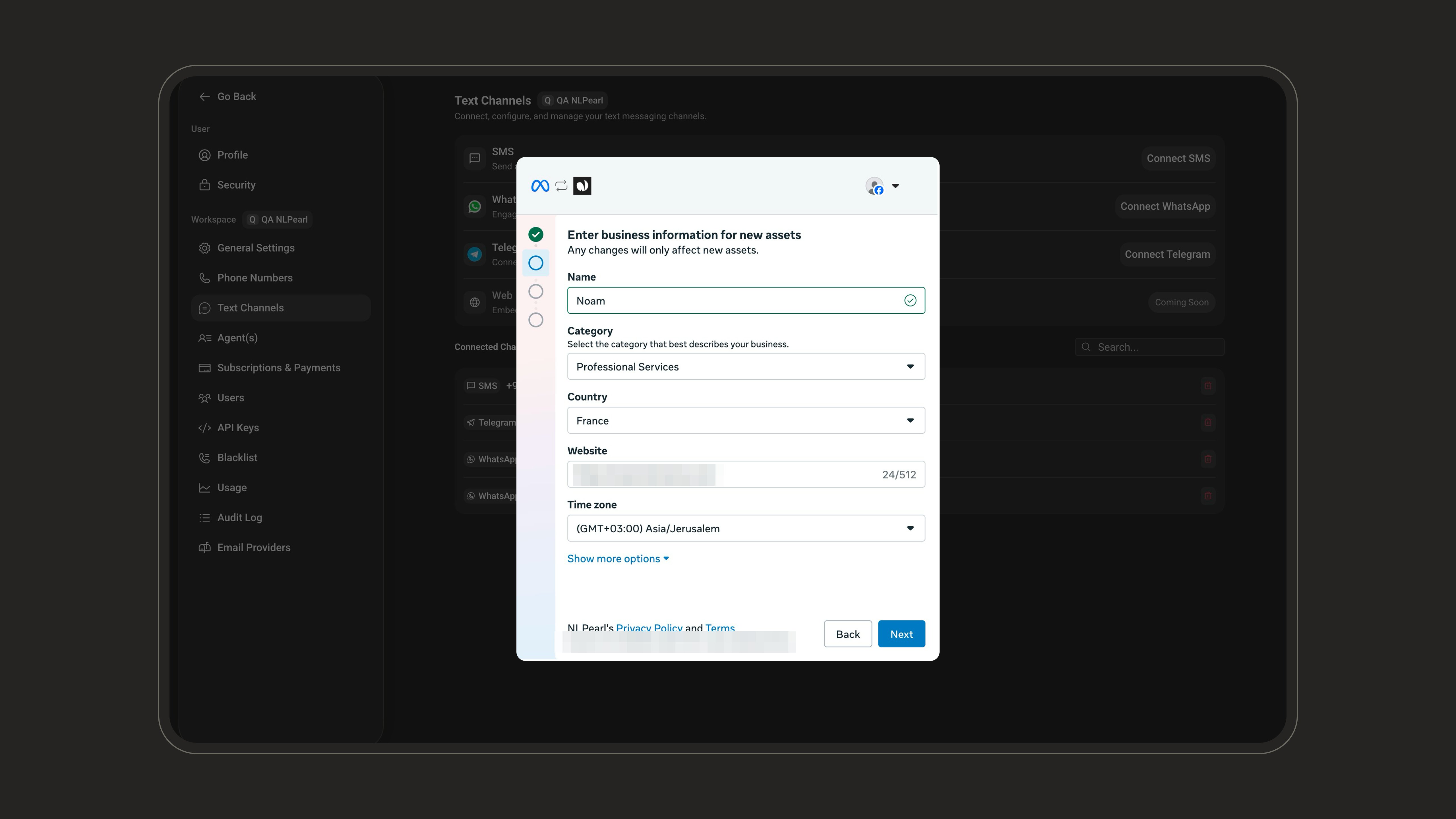Open Phone Numbers in sidebar

coord(280,278)
